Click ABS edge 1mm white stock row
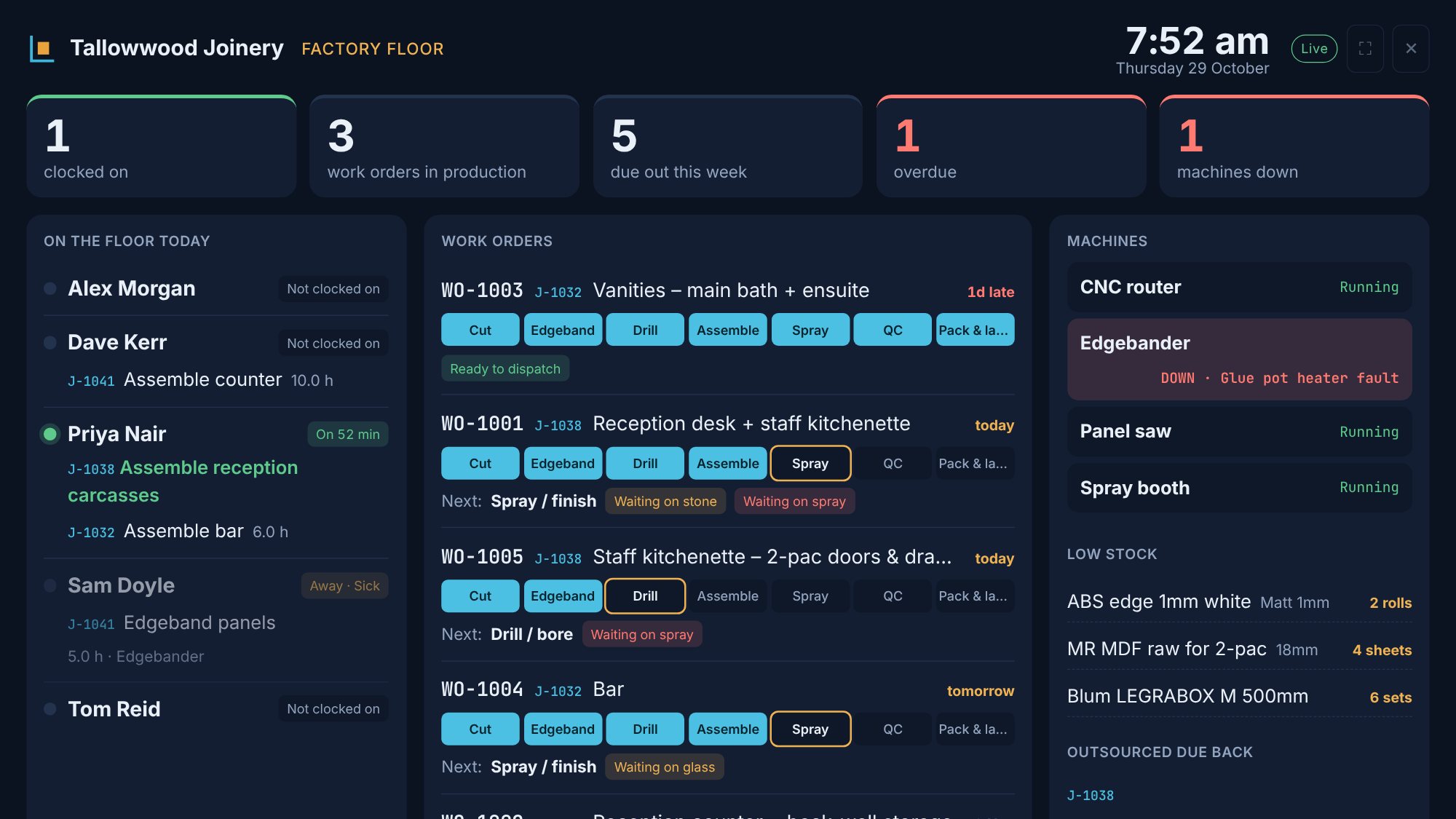This screenshot has width=1456, height=819. (1239, 602)
